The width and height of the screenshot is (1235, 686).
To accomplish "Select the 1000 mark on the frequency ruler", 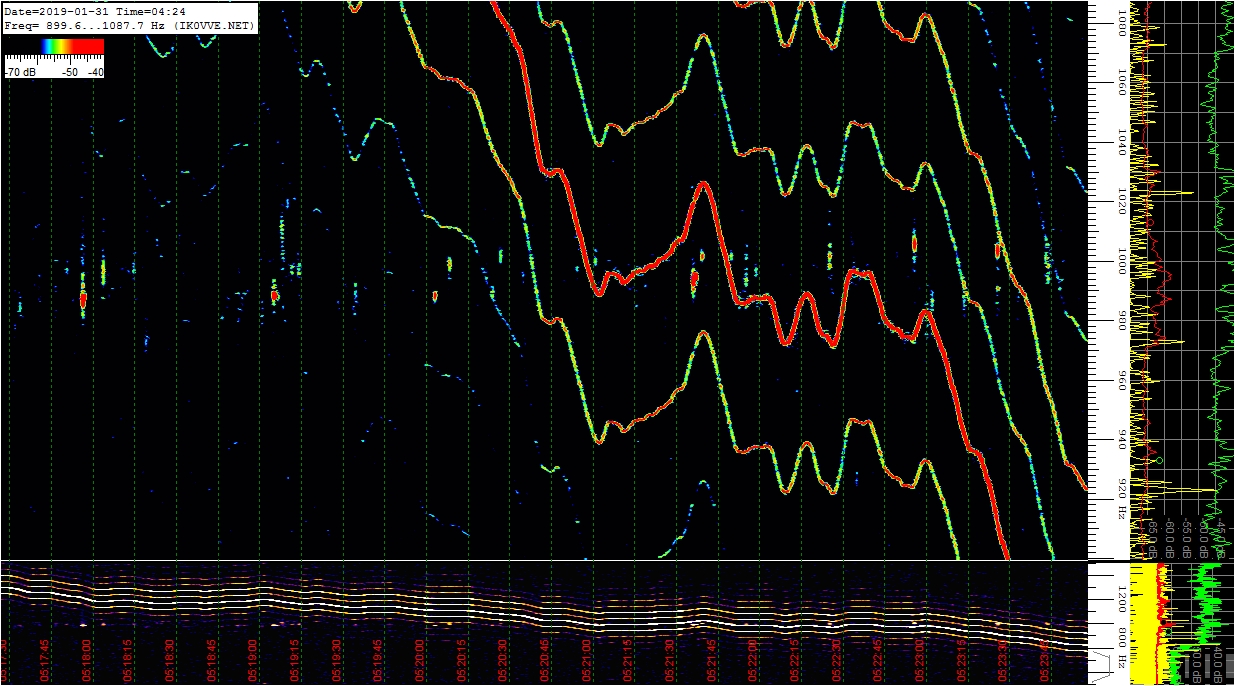I will [1123, 262].
